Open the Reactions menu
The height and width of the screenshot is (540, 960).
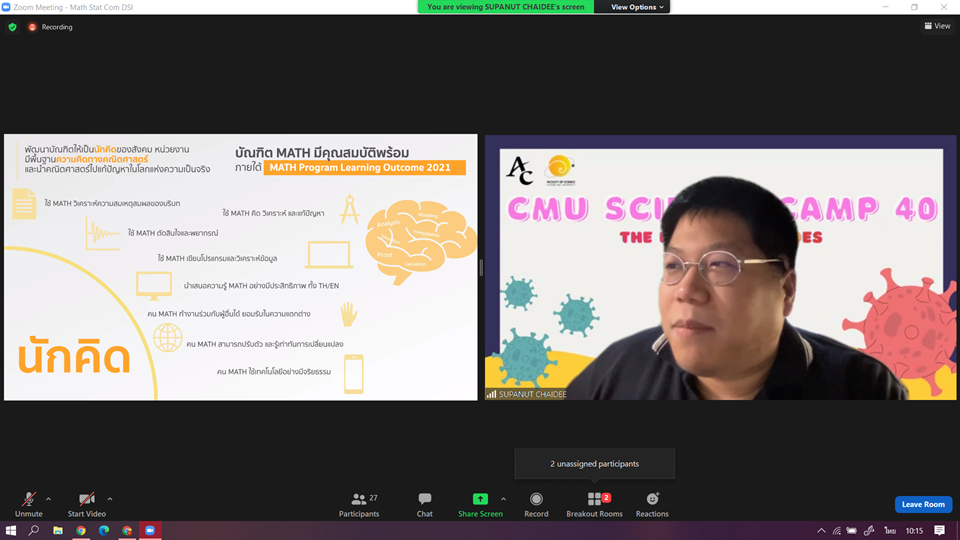click(x=652, y=499)
